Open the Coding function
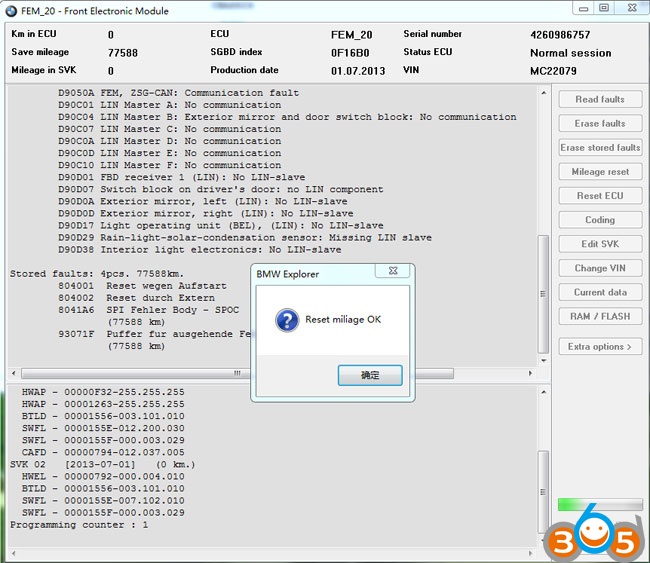Image resolution: width=650 pixels, height=563 pixels. 600,220
